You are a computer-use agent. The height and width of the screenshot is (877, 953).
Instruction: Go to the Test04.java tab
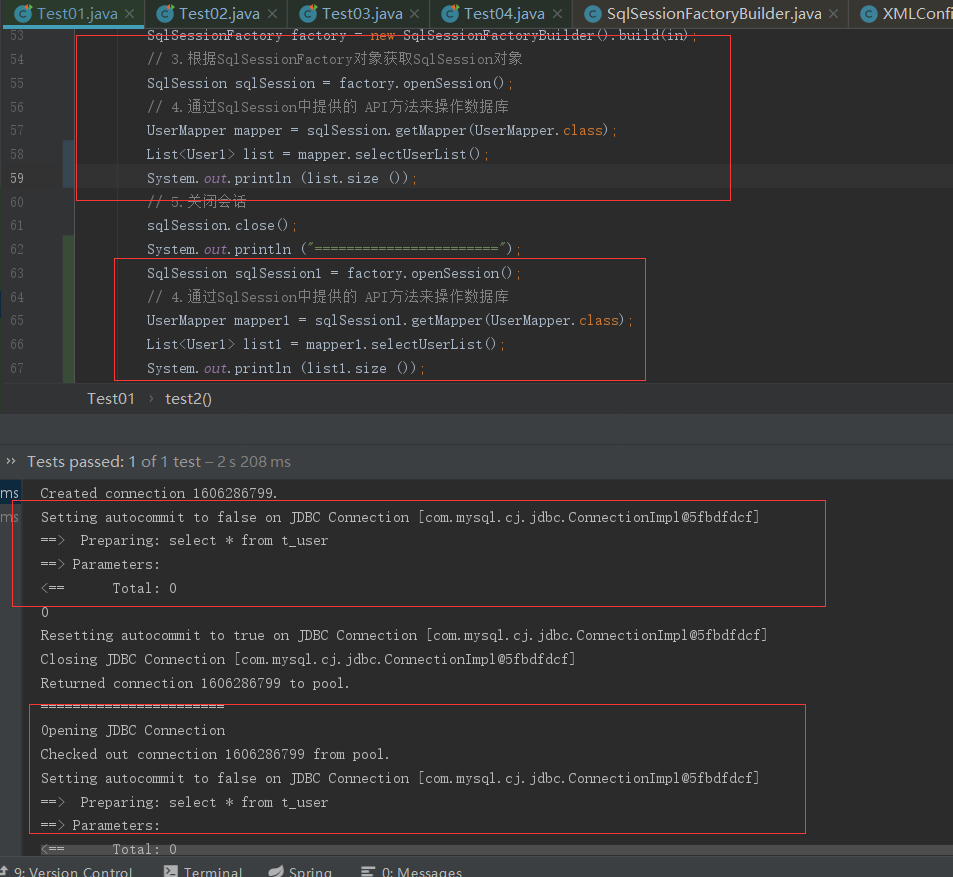pos(501,13)
